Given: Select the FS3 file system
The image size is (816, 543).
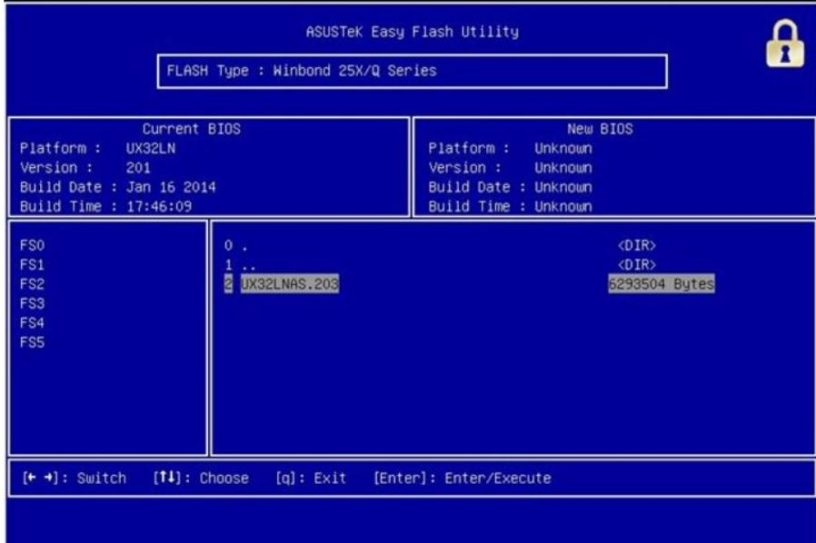Looking at the screenshot, I should point(32,304).
